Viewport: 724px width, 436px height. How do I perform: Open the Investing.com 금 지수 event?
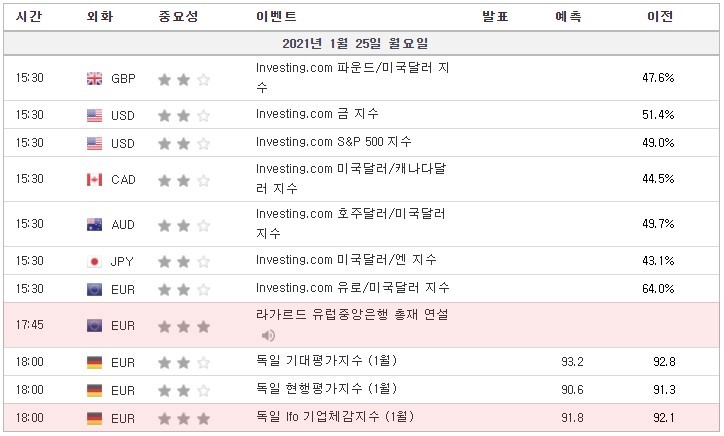point(317,114)
